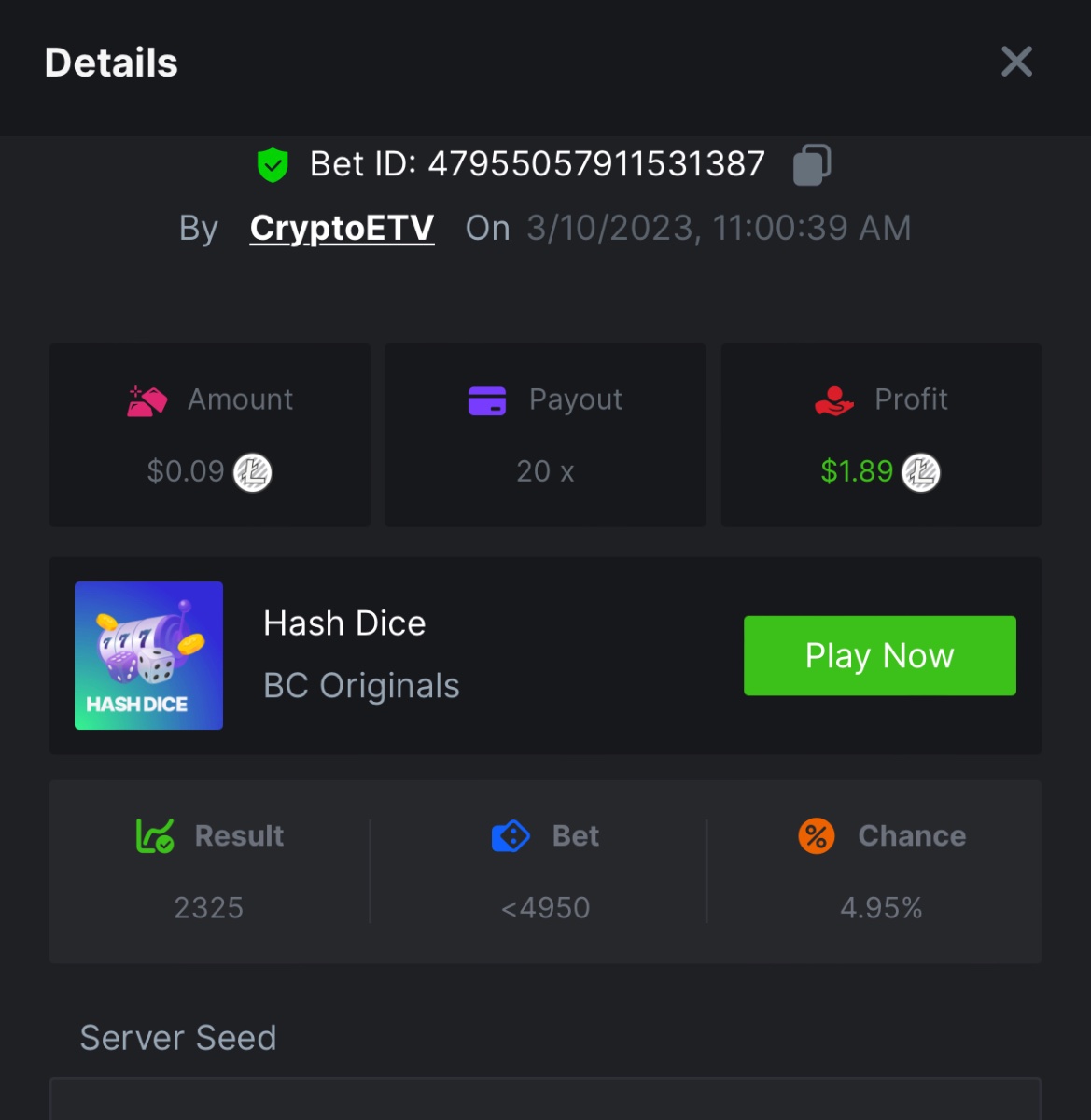Image resolution: width=1091 pixels, height=1120 pixels.
Task: Click the green Result chart icon
Action: click(155, 836)
